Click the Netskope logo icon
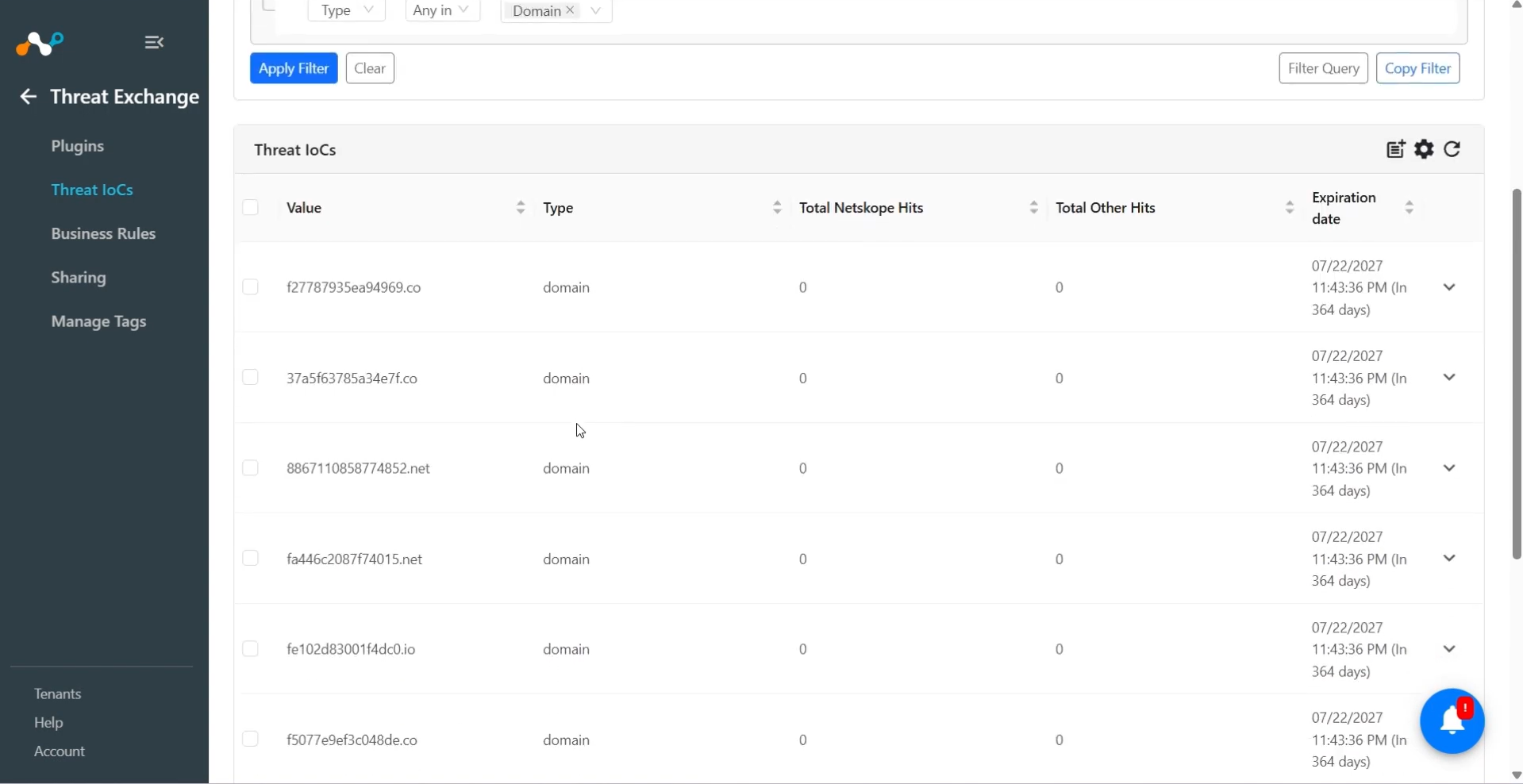 [40, 43]
